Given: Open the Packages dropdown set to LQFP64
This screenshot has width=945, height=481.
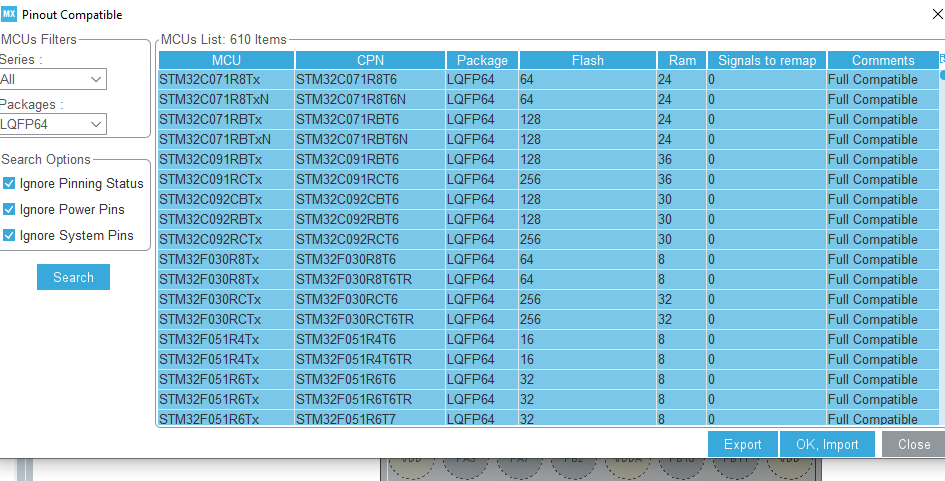Looking at the screenshot, I should (x=53, y=124).
